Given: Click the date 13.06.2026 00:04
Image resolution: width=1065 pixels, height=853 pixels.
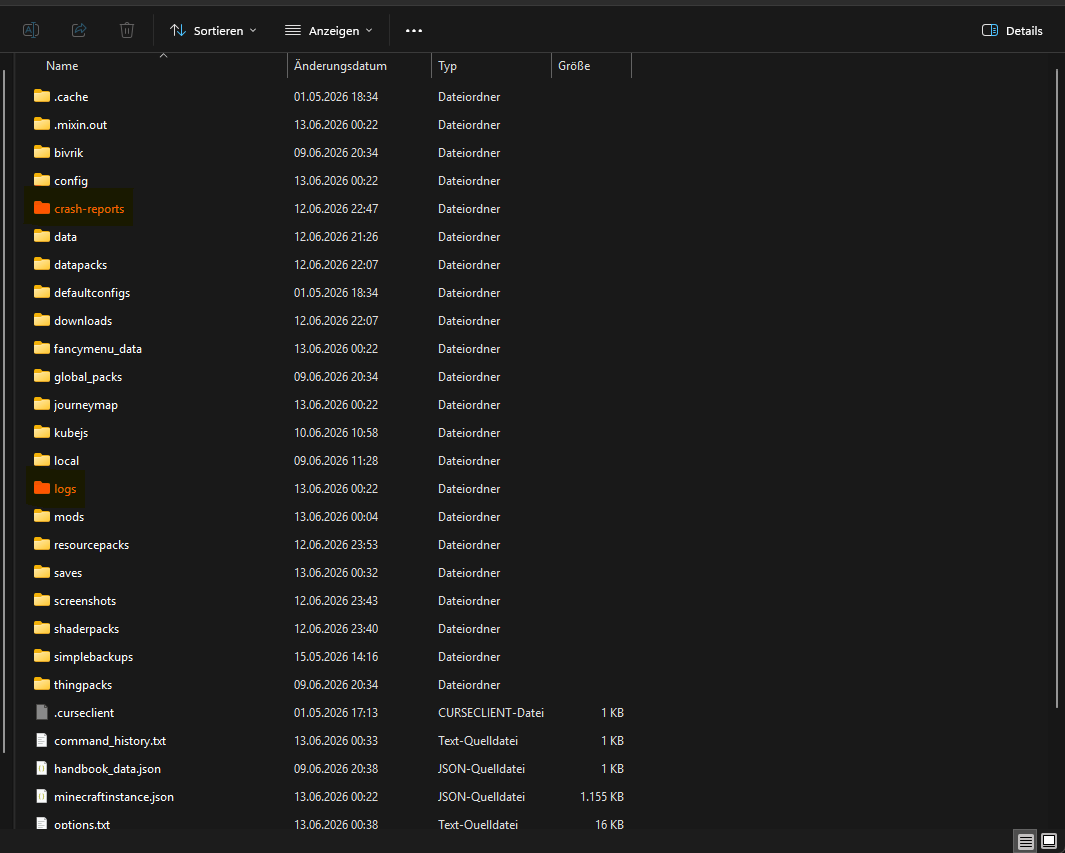Looking at the screenshot, I should (336, 517).
